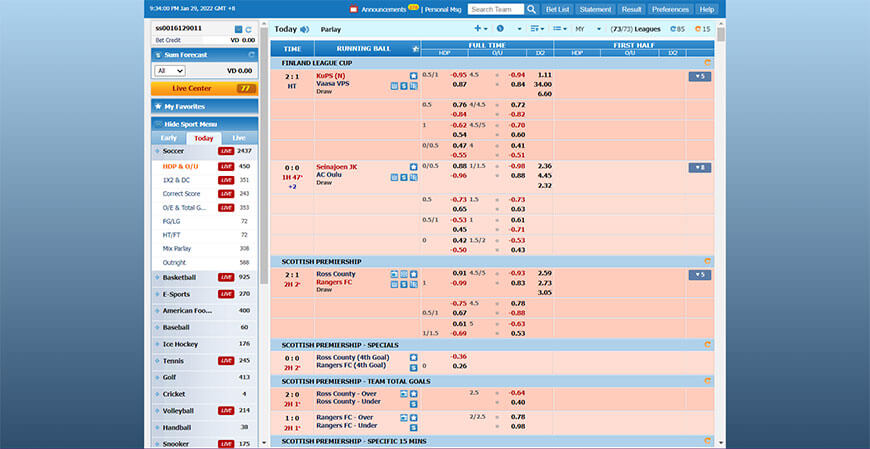Screen dimensions: 870x449
Task: Open live streaming icon for Ross County match
Action: pyautogui.click(x=394, y=274)
